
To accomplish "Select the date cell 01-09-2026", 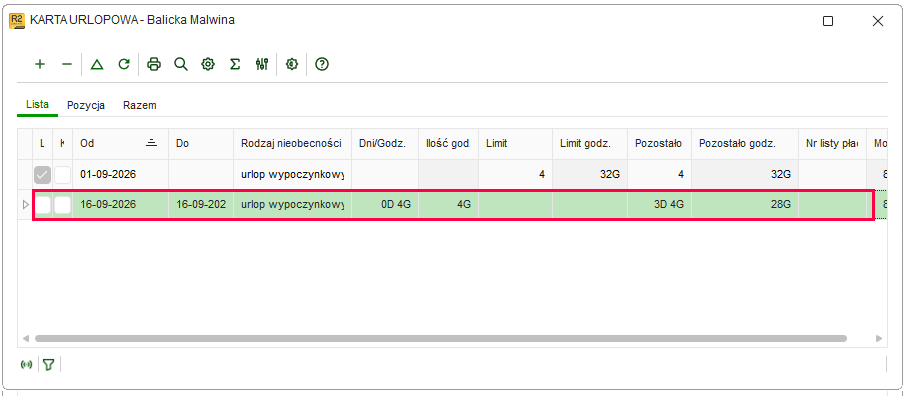I will point(121,174).
